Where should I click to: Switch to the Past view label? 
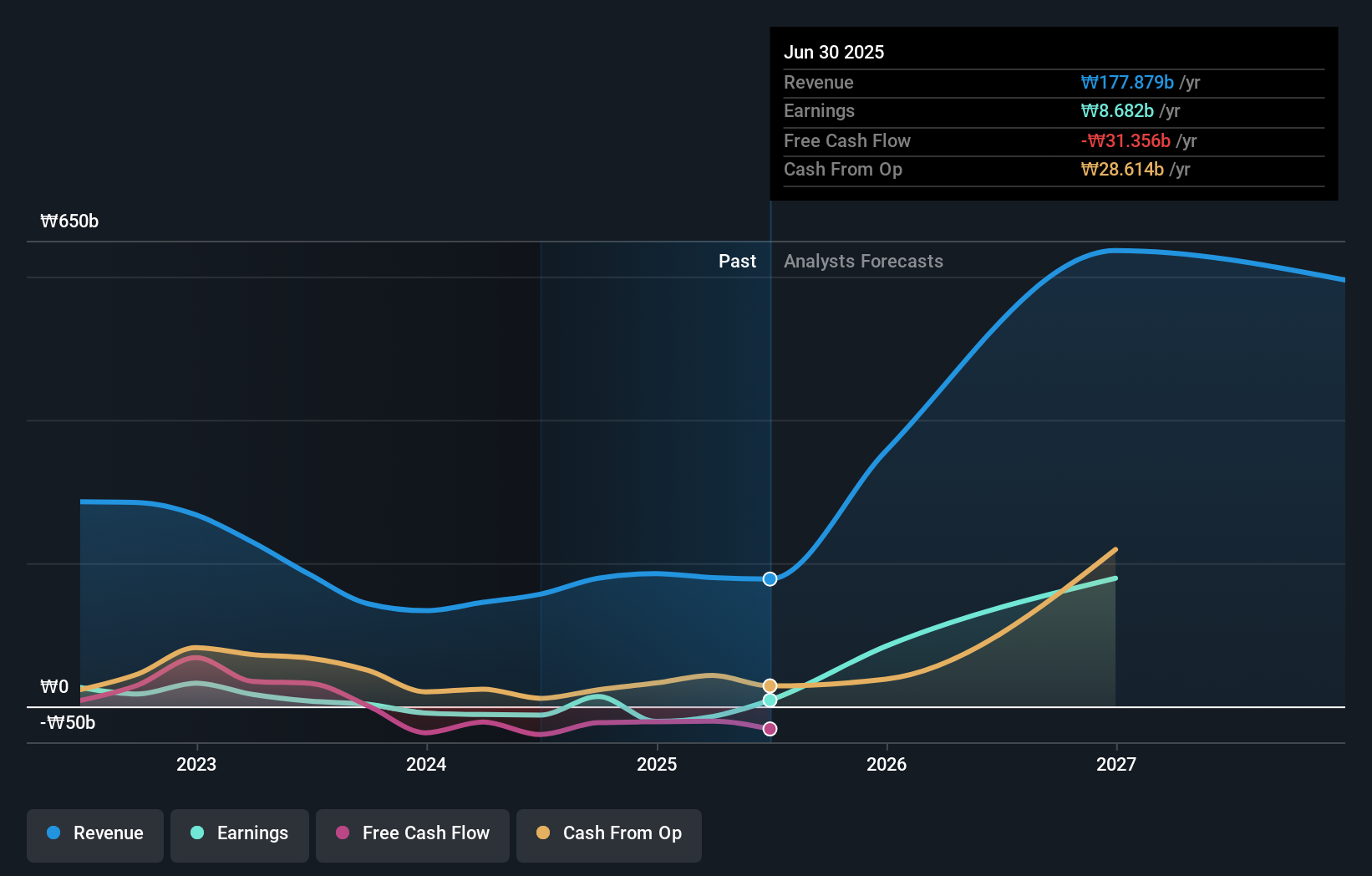(738, 261)
